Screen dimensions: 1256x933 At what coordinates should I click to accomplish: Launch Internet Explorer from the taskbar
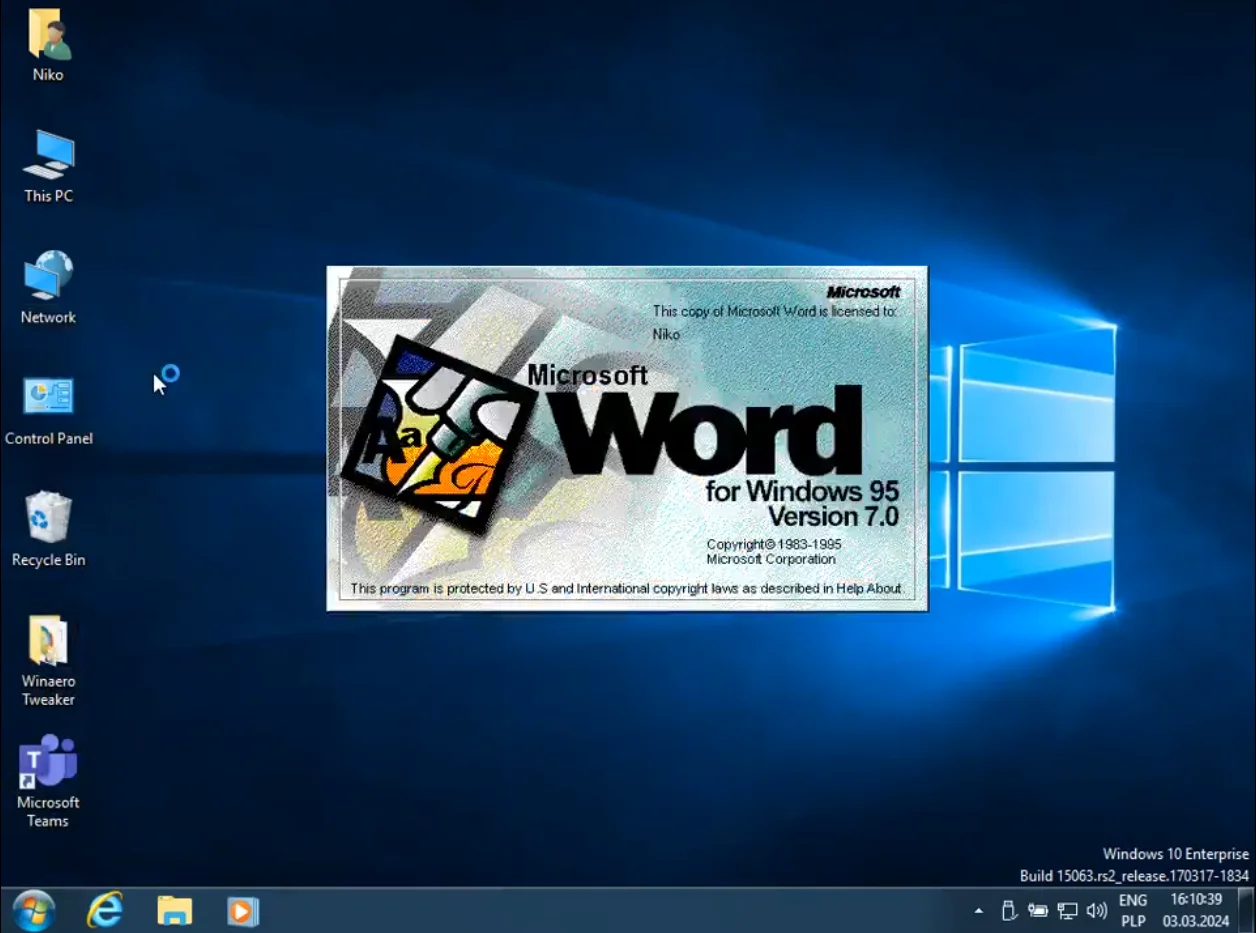point(104,911)
